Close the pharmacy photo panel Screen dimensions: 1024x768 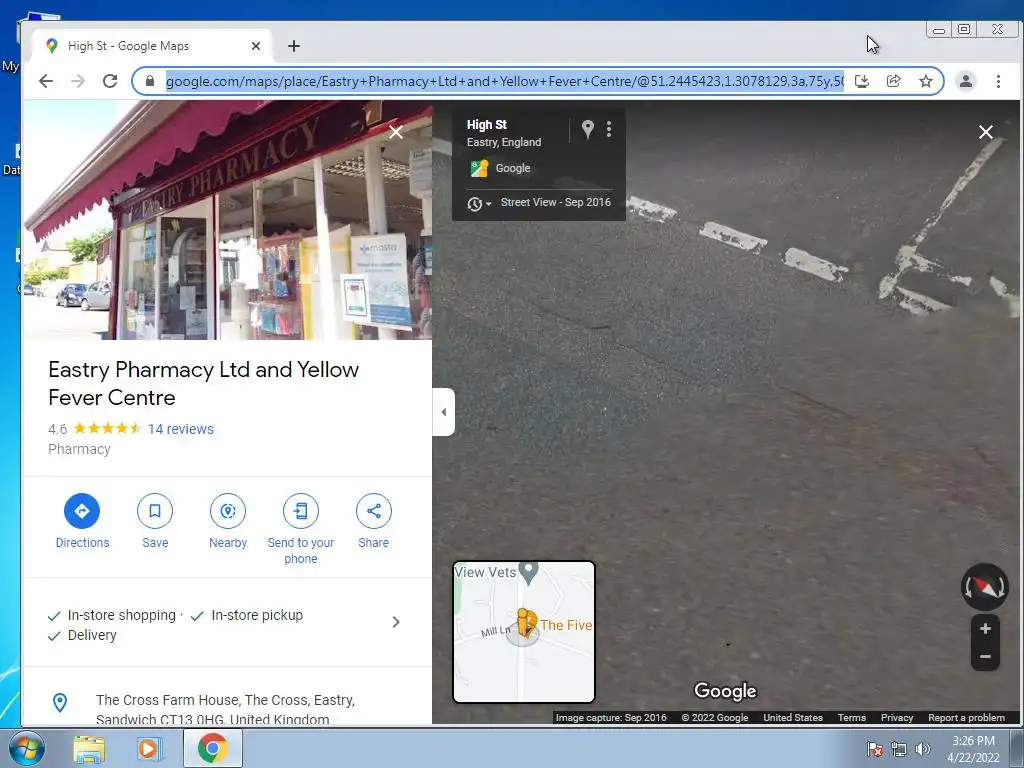396,132
